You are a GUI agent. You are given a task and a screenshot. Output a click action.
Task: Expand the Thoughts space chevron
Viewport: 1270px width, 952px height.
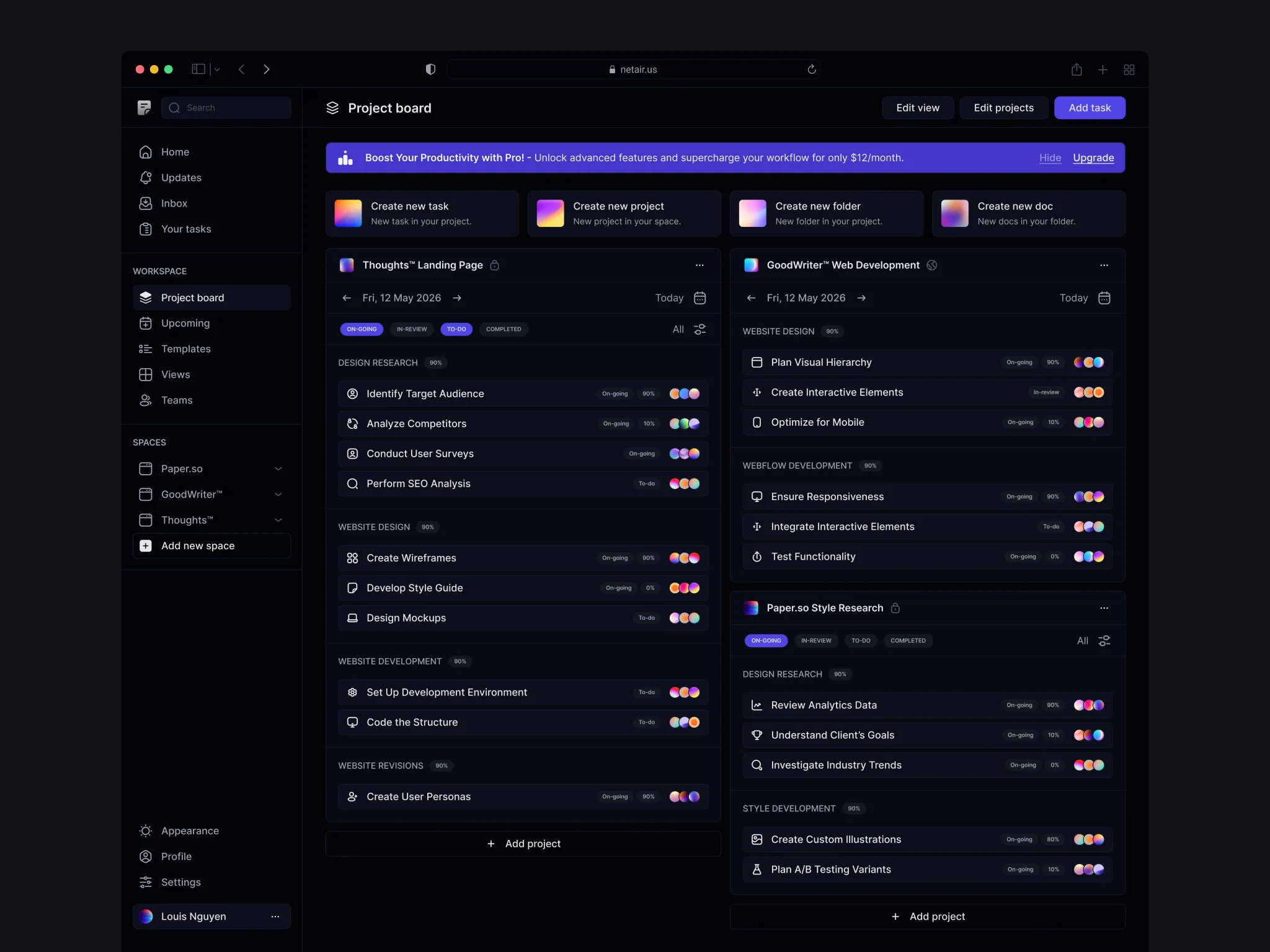(x=278, y=520)
